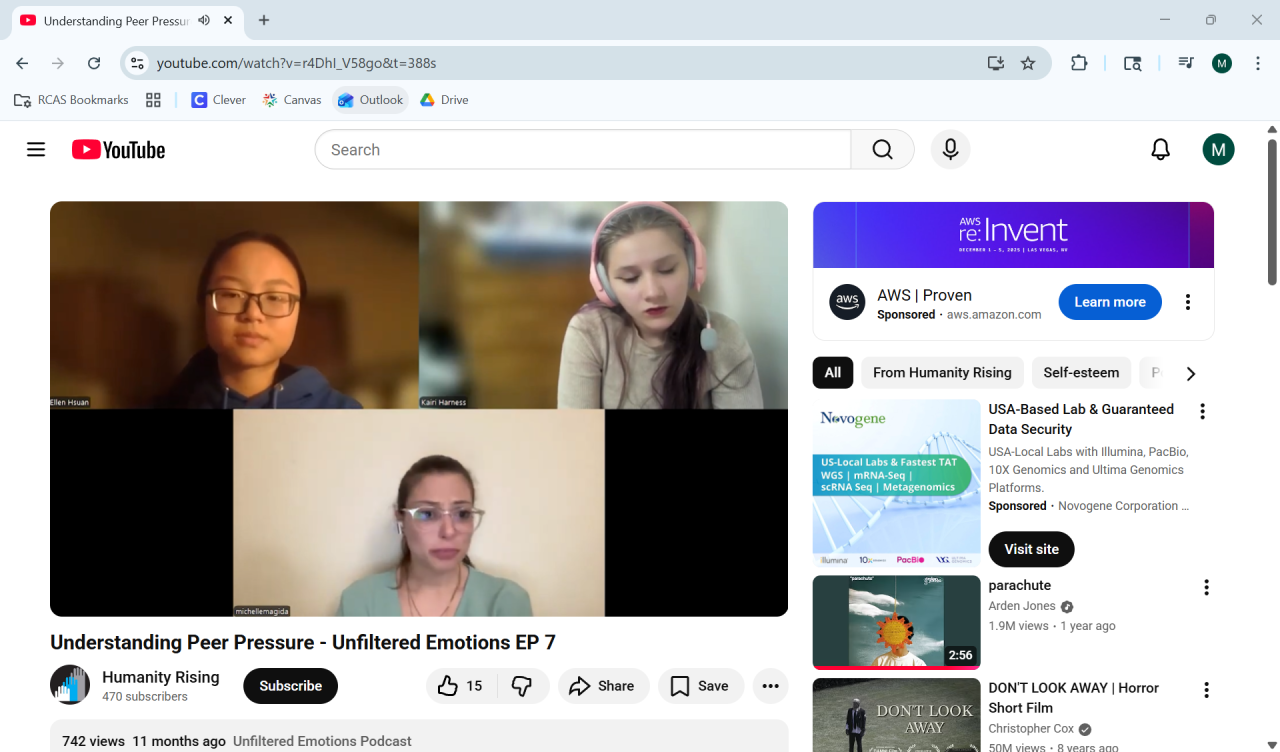Select the 'From Humanity Rising' filter chip
Viewport: 1280px width, 752px height.
pos(942,373)
